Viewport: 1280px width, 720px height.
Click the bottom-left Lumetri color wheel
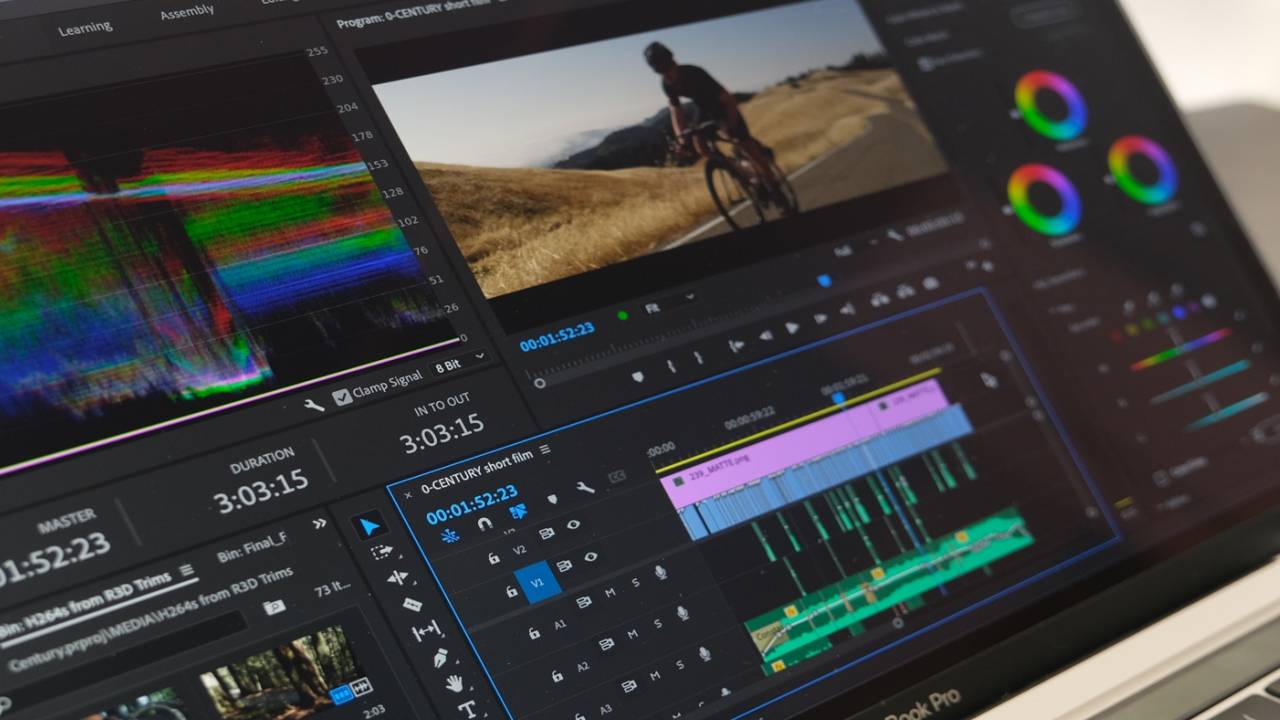pos(1044,199)
